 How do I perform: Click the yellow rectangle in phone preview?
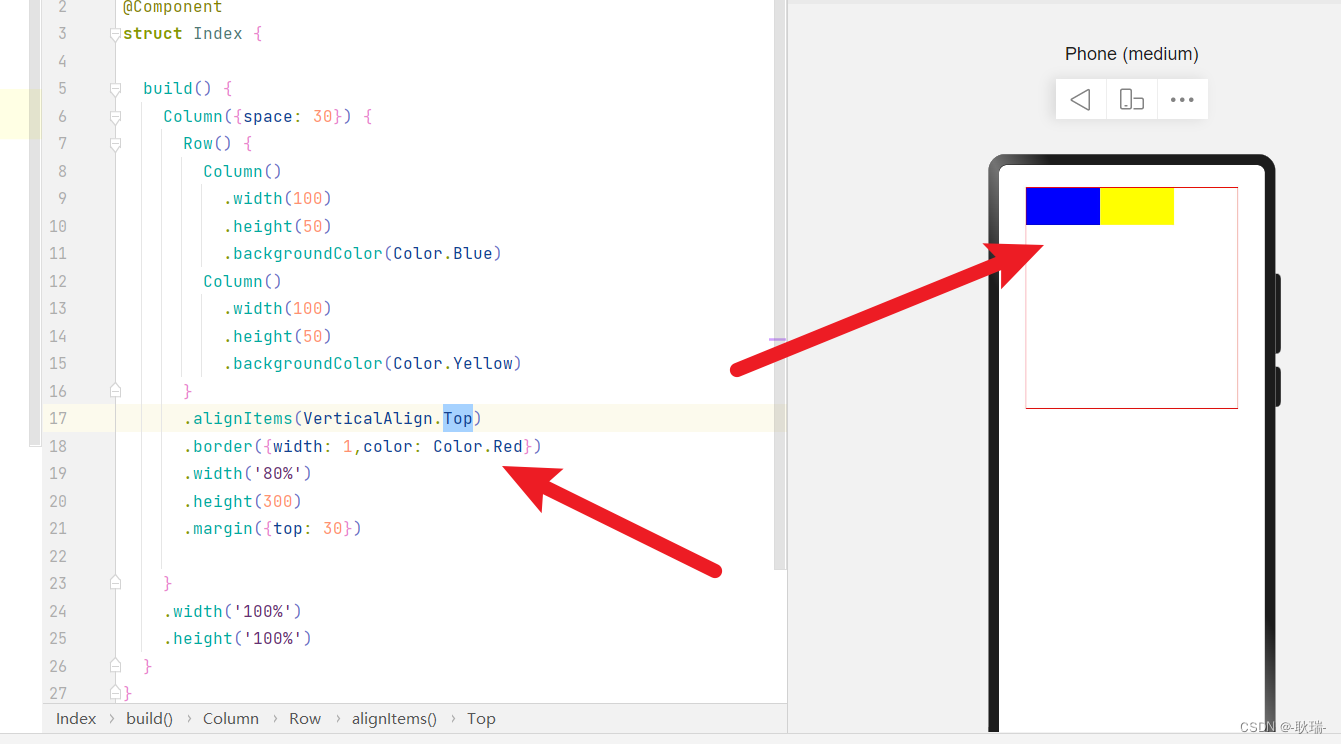pos(1137,206)
